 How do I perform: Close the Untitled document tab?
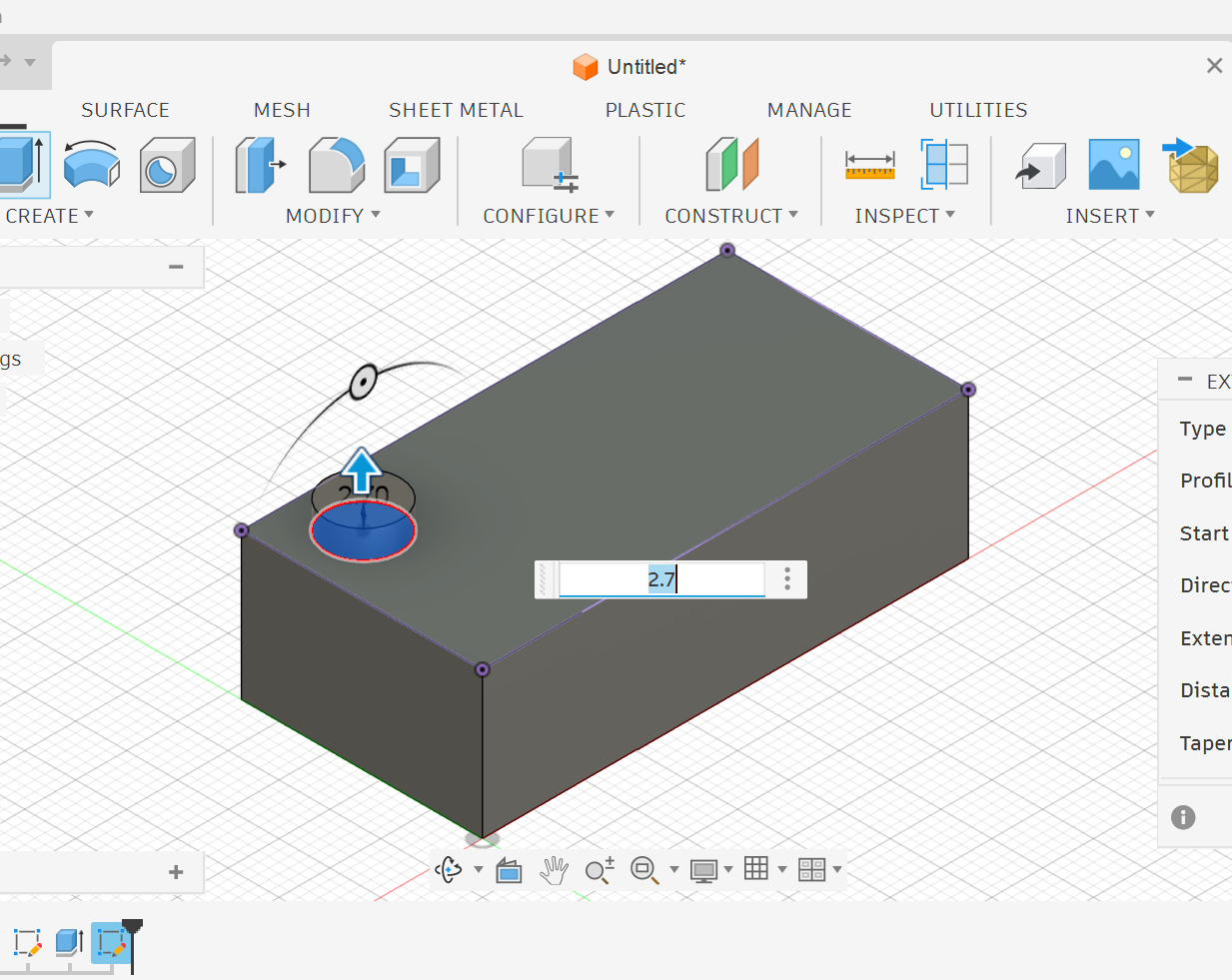click(x=1214, y=66)
